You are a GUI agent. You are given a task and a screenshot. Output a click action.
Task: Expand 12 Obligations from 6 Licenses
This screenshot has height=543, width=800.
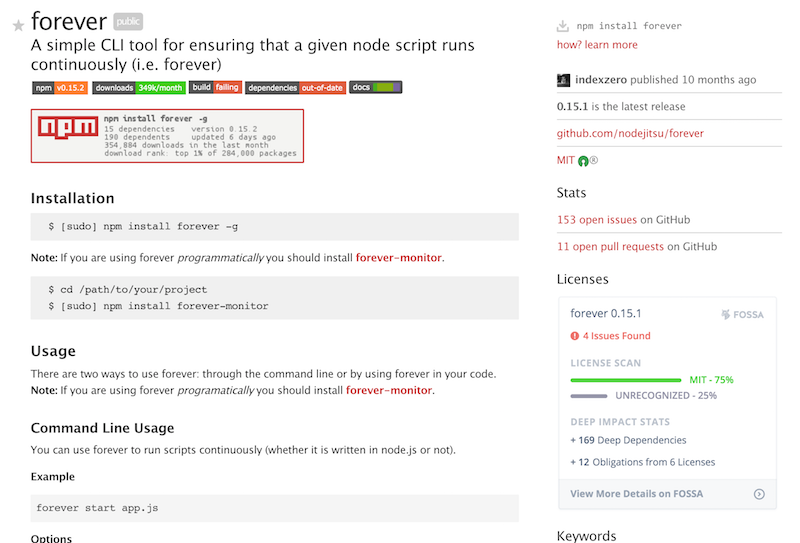tap(642, 462)
